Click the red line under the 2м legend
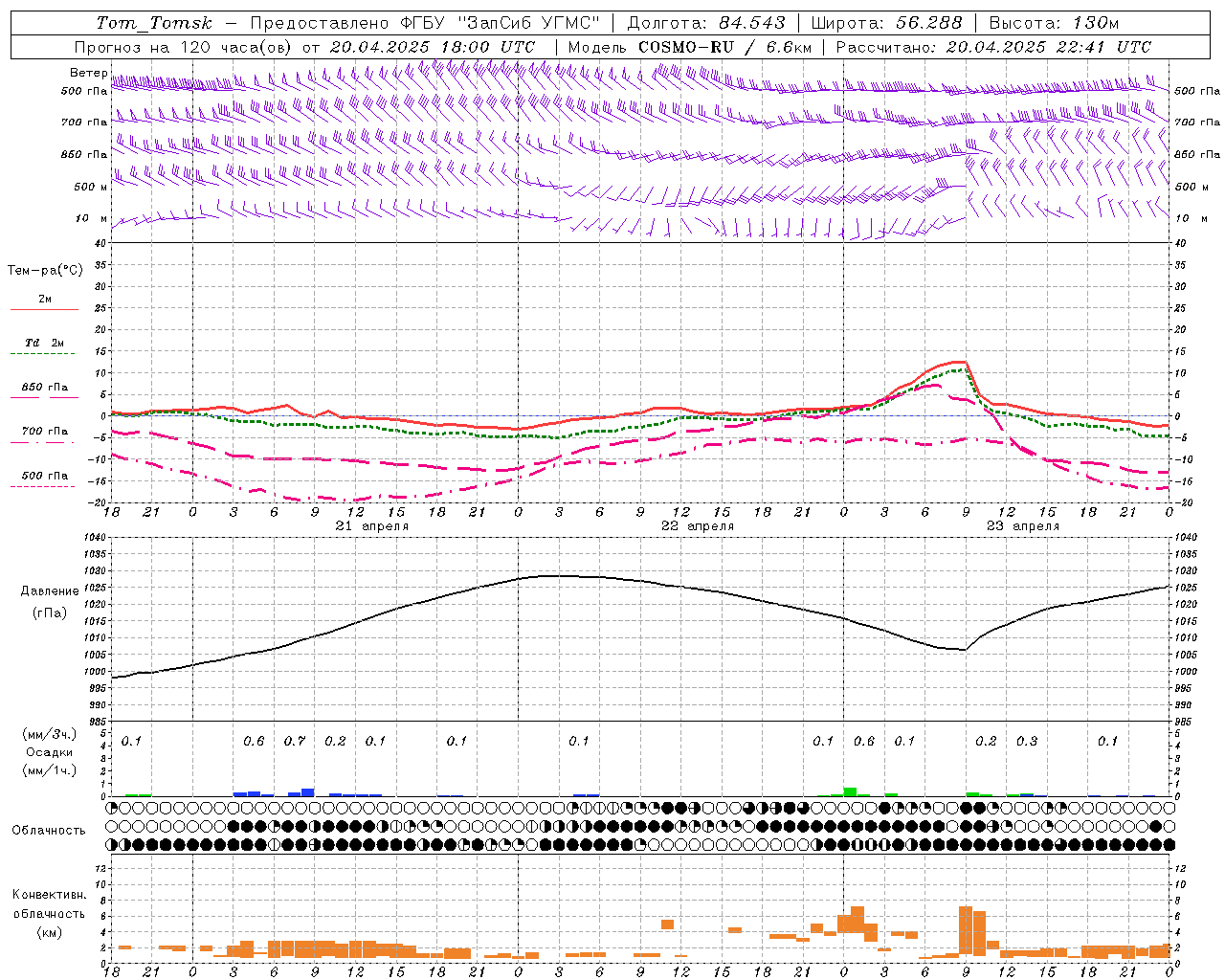 (44, 310)
